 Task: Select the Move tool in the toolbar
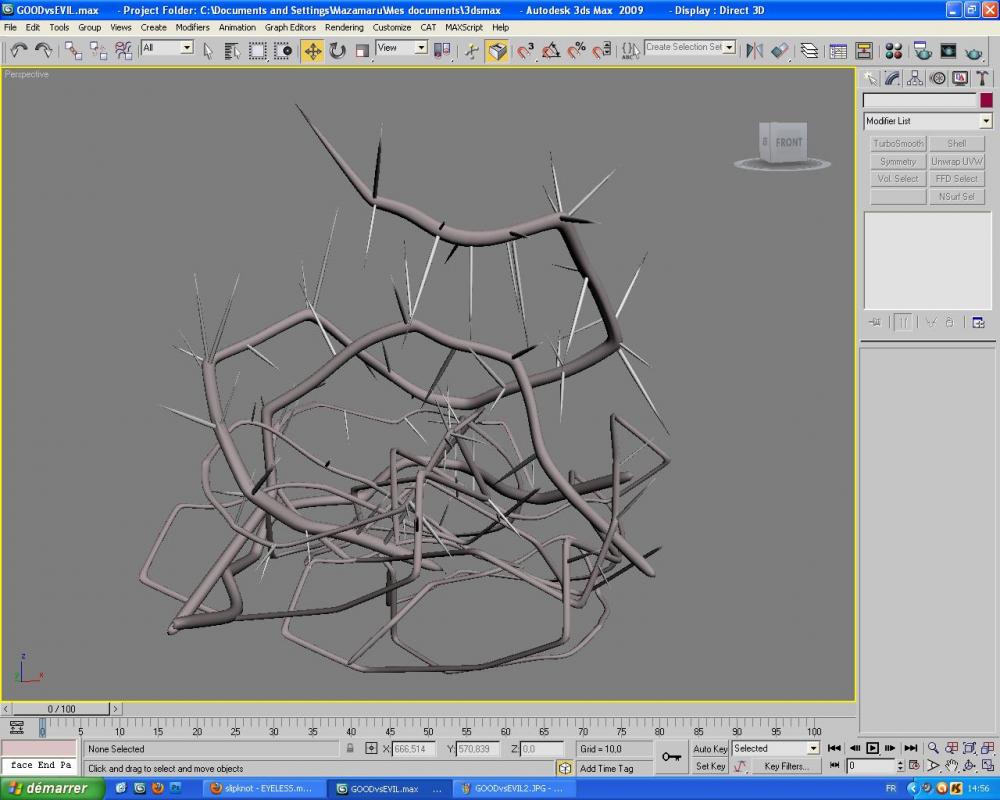pyautogui.click(x=313, y=50)
